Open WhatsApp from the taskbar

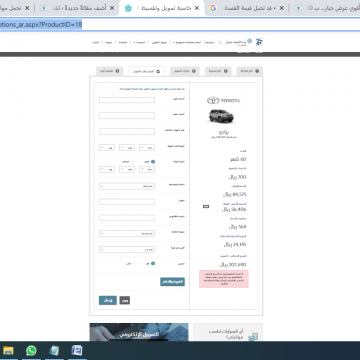31,350
